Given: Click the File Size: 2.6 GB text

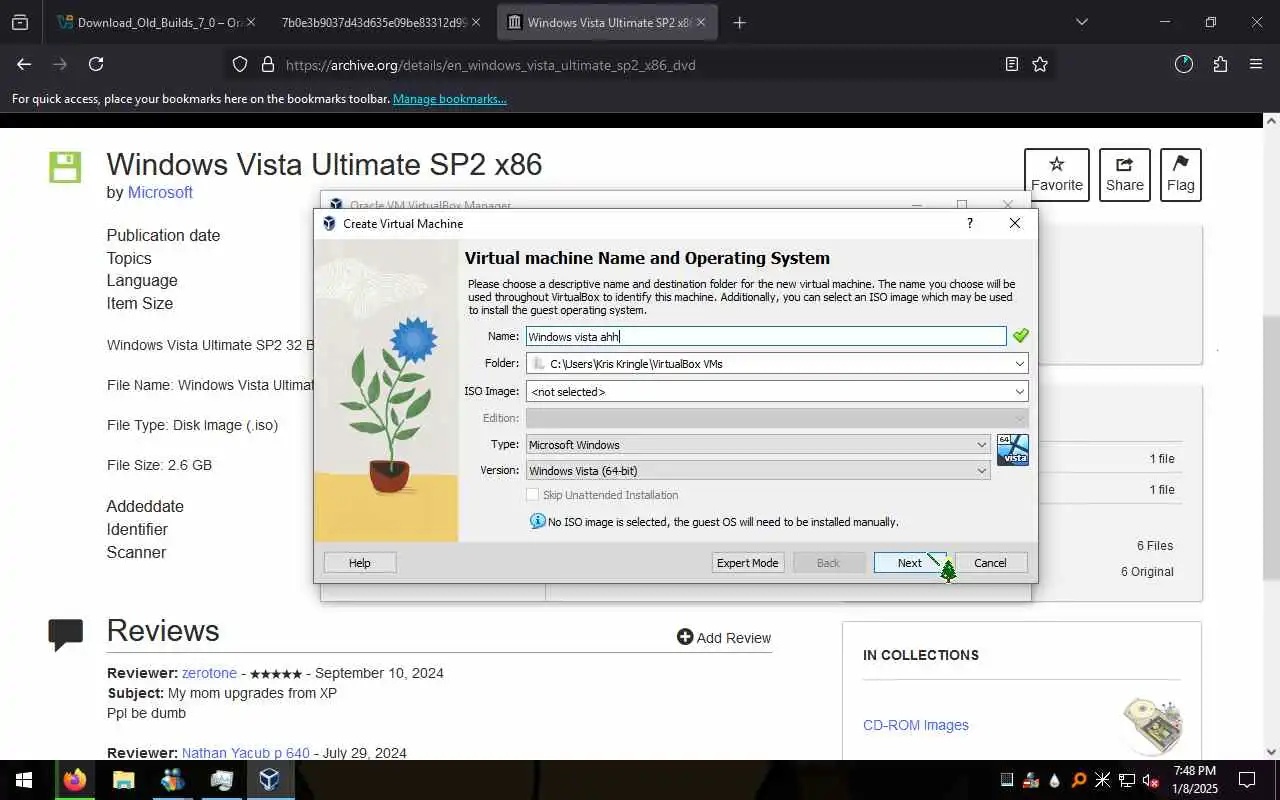Looking at the screenshot, I should tap(159, 465).
